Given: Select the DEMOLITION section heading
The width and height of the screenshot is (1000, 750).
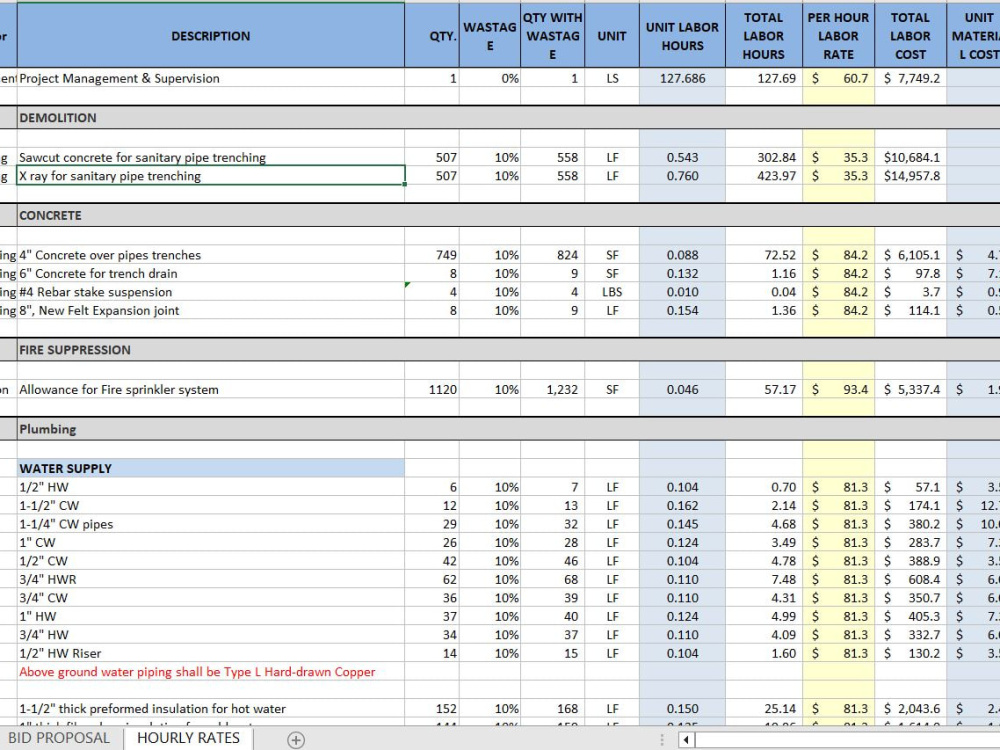Looking at the screenshot, I should point(210,118).
